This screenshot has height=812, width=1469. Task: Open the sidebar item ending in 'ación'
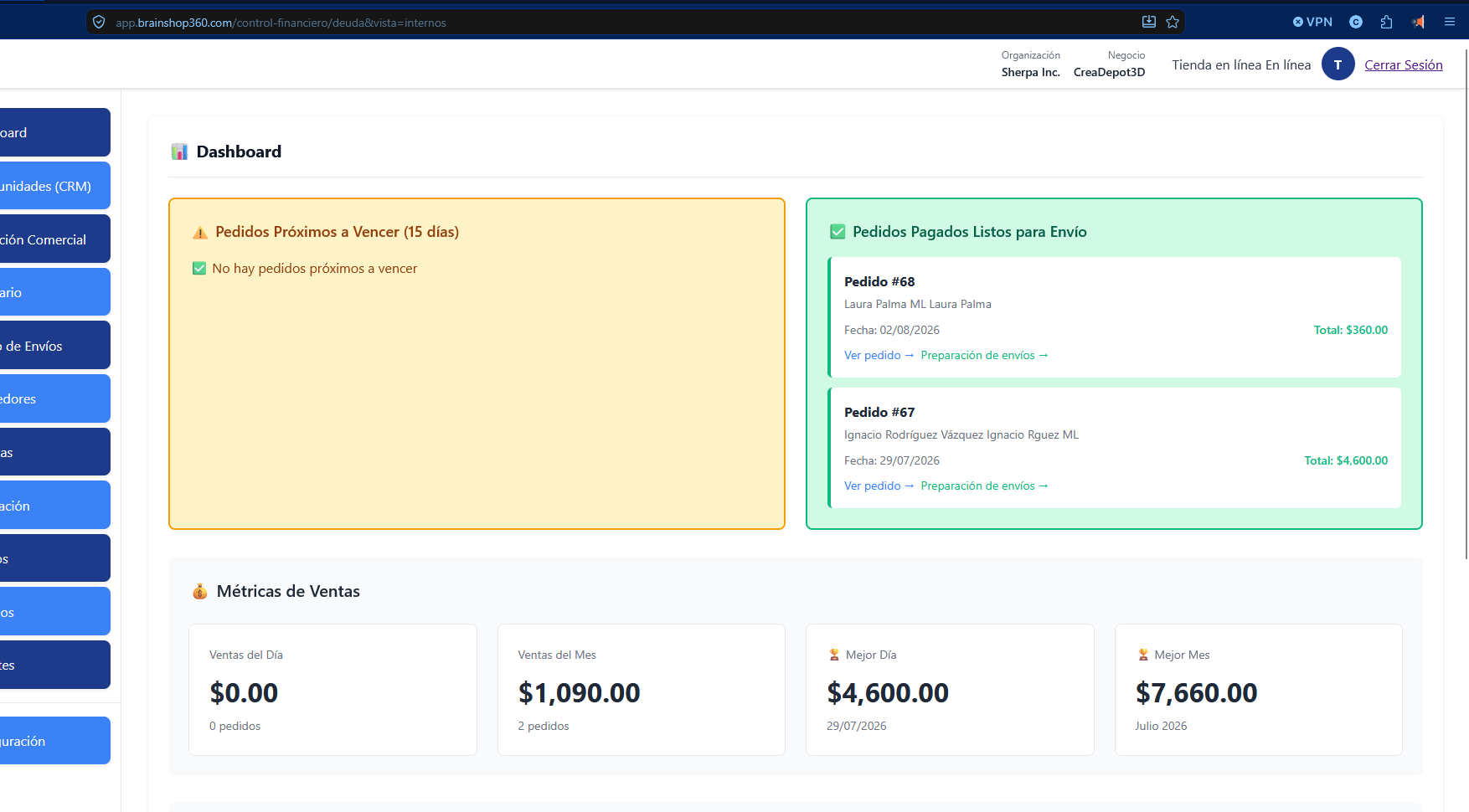coord(55,506)
